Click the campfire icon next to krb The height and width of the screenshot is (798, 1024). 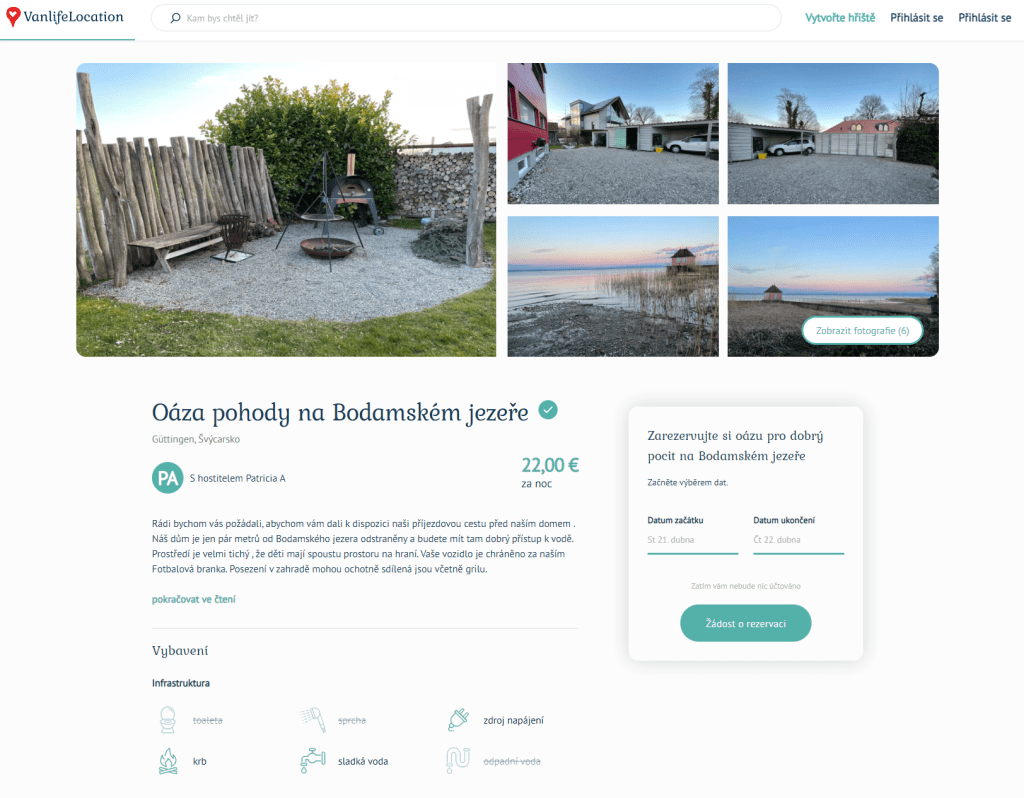click(x=168, y=761)
